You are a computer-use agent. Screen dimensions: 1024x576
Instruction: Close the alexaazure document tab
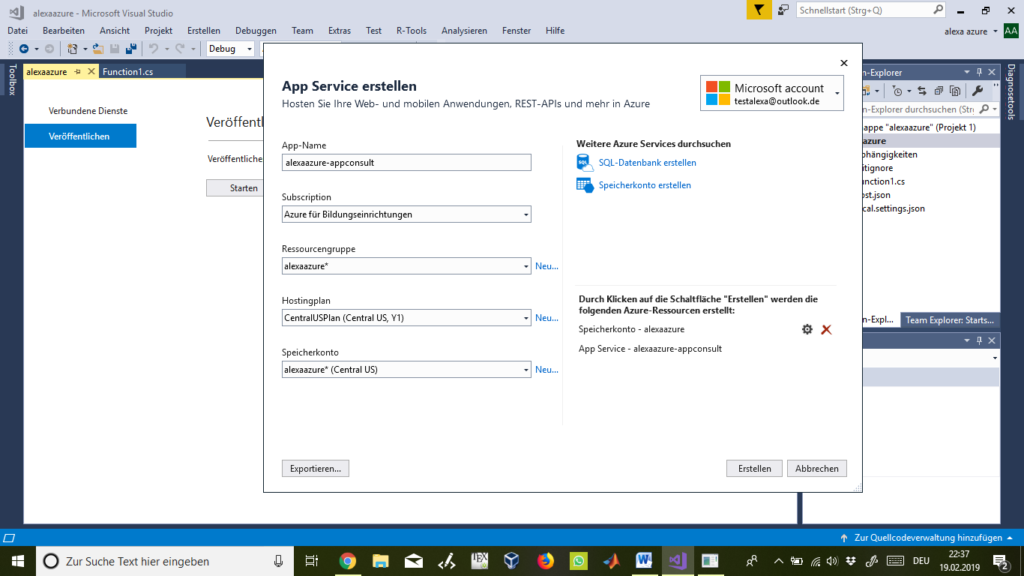click(91, 72)
